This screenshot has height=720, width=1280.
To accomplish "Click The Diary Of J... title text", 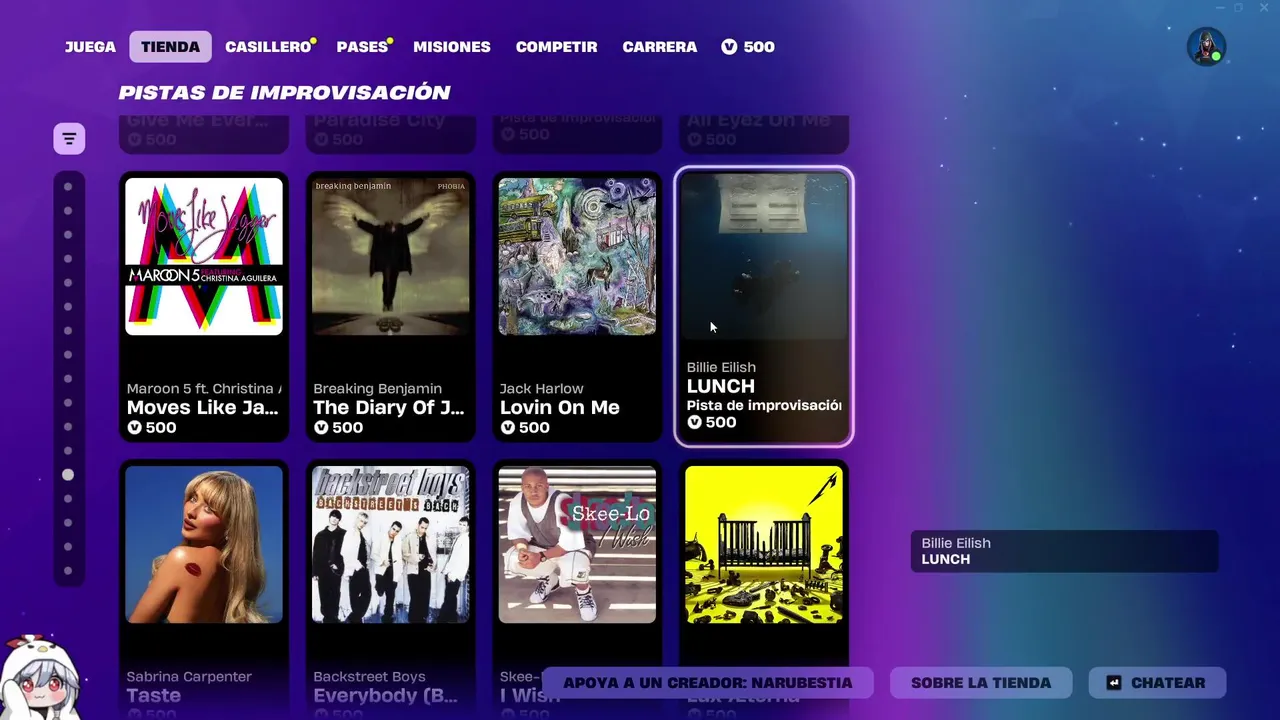I will coord(389,408).
